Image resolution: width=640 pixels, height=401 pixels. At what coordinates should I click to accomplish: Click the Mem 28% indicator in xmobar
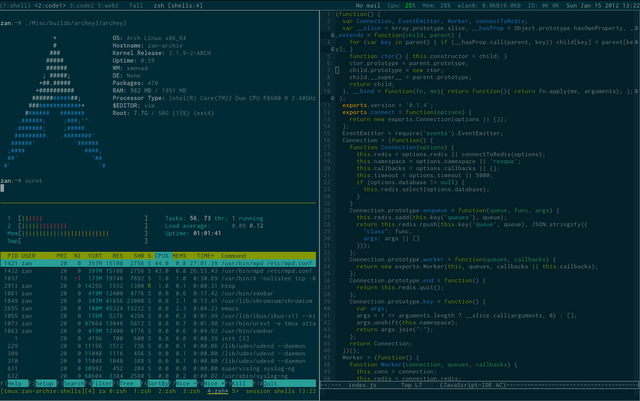[437, 5]
